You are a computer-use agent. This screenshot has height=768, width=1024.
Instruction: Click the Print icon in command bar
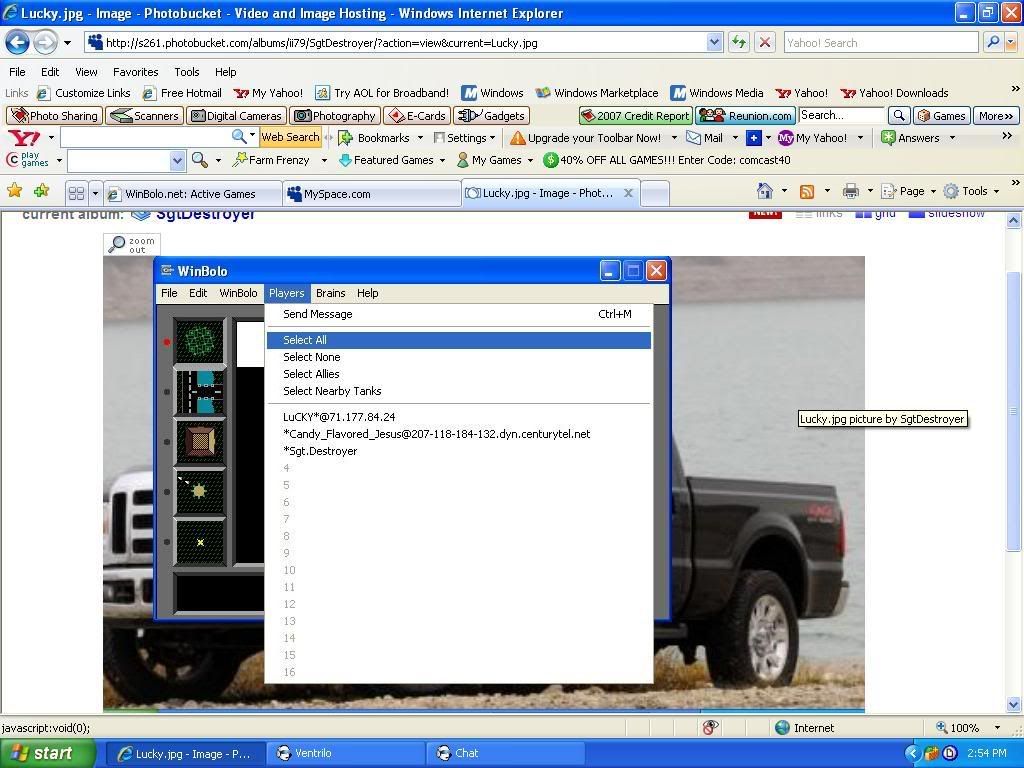coord(850,191)
